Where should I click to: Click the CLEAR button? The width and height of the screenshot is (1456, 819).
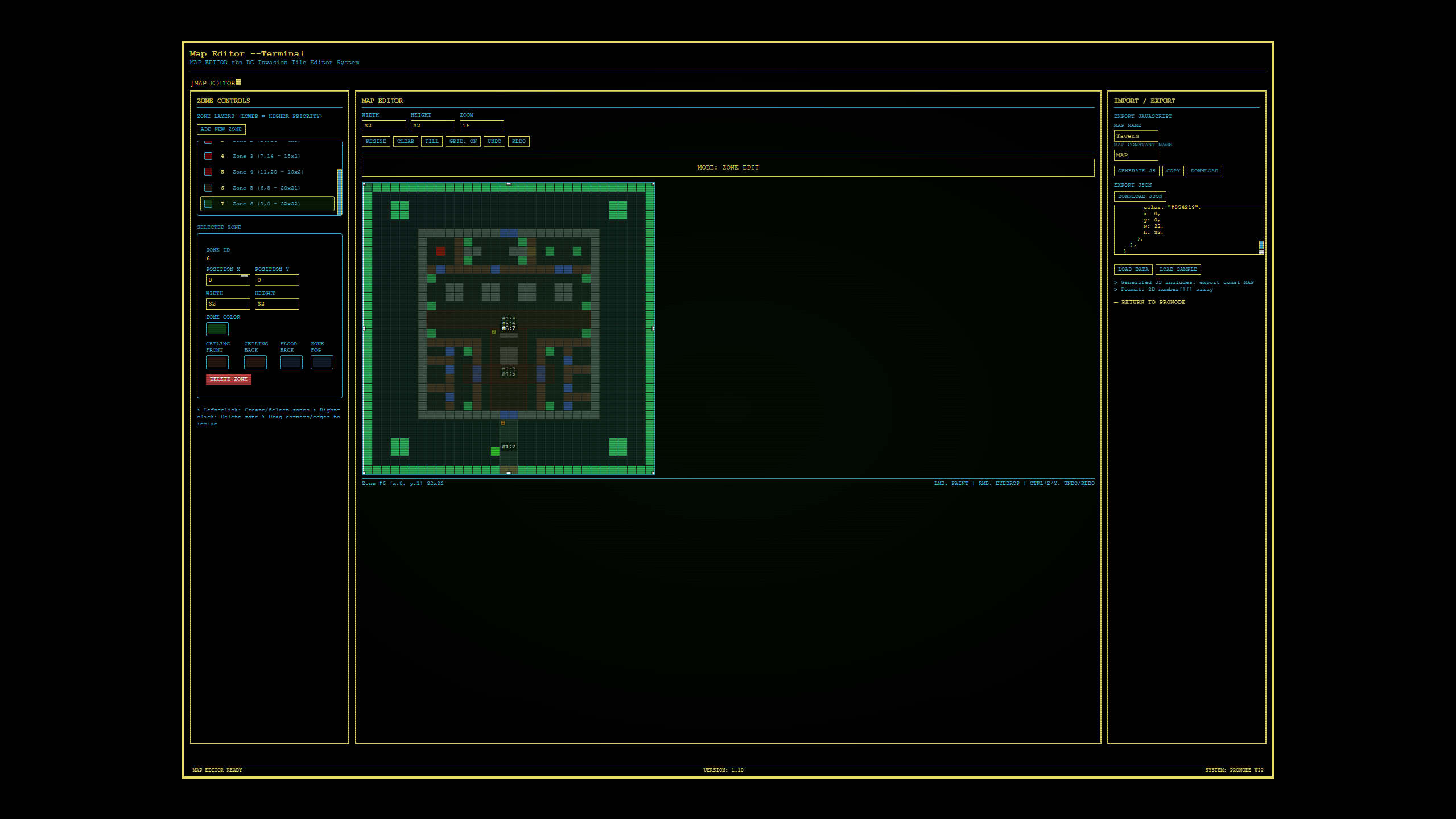[406, 141]
